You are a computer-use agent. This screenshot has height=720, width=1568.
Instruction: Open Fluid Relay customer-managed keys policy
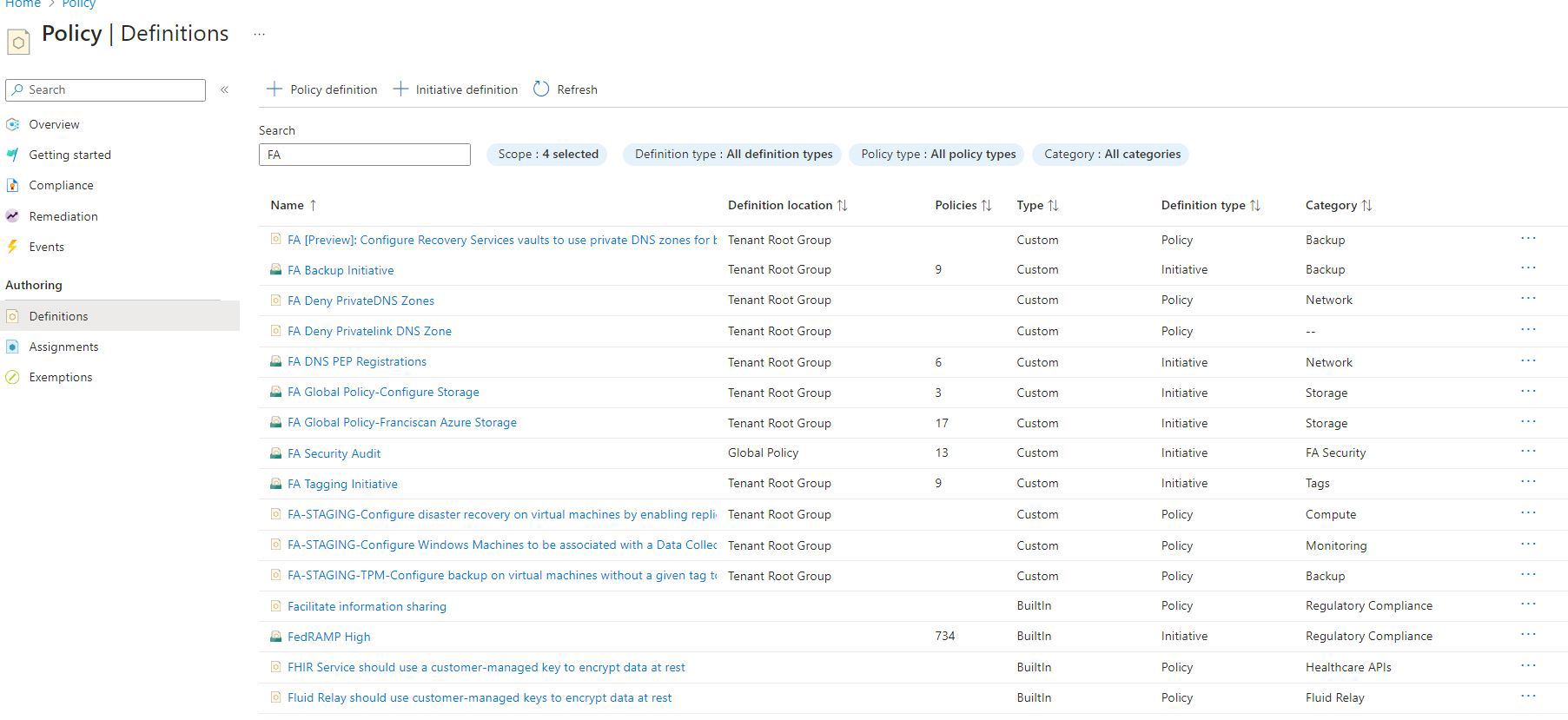[480, 697]
